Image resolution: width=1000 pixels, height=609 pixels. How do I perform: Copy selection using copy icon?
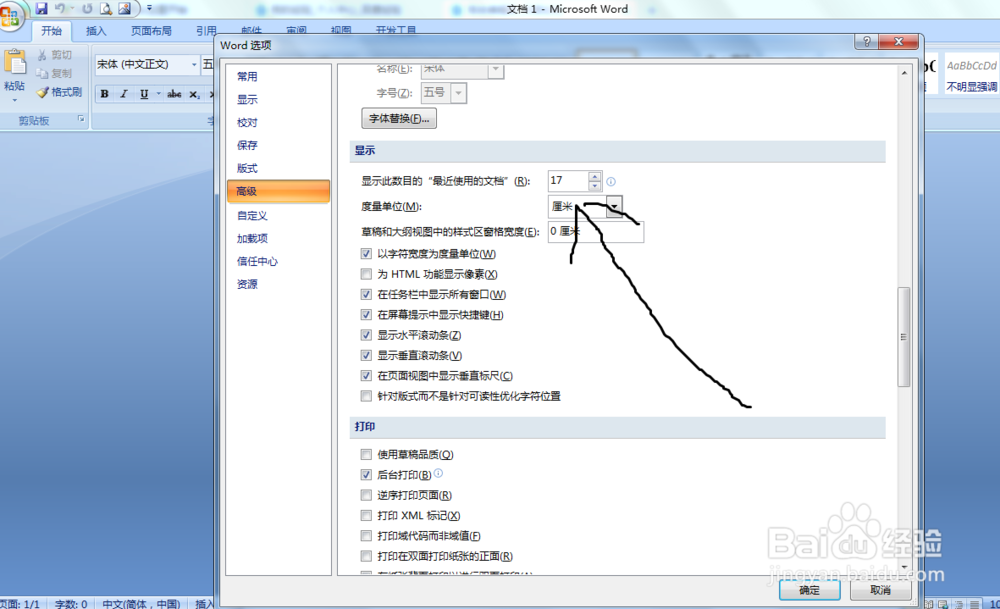(x=42, y=73)
